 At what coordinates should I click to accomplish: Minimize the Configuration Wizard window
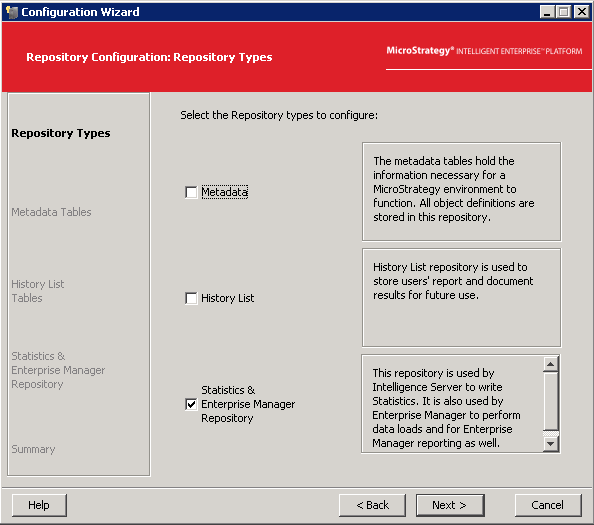[x=547, y=12]
